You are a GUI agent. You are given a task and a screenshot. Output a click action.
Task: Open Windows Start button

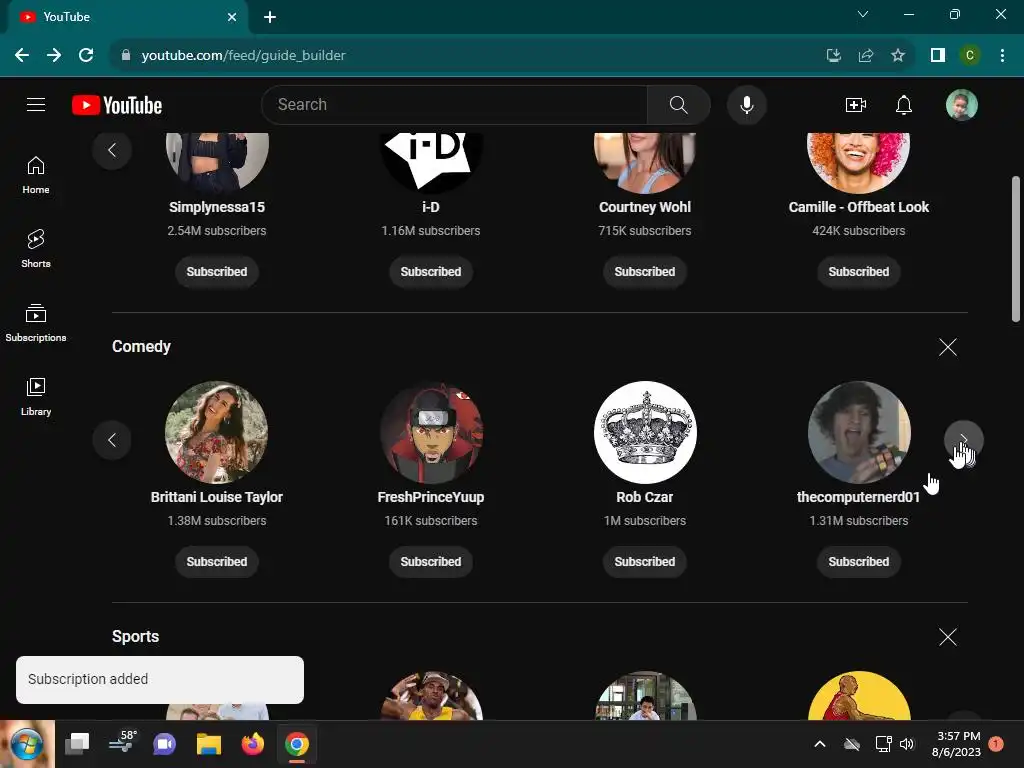pyautogui.click(x=27, y=744)
